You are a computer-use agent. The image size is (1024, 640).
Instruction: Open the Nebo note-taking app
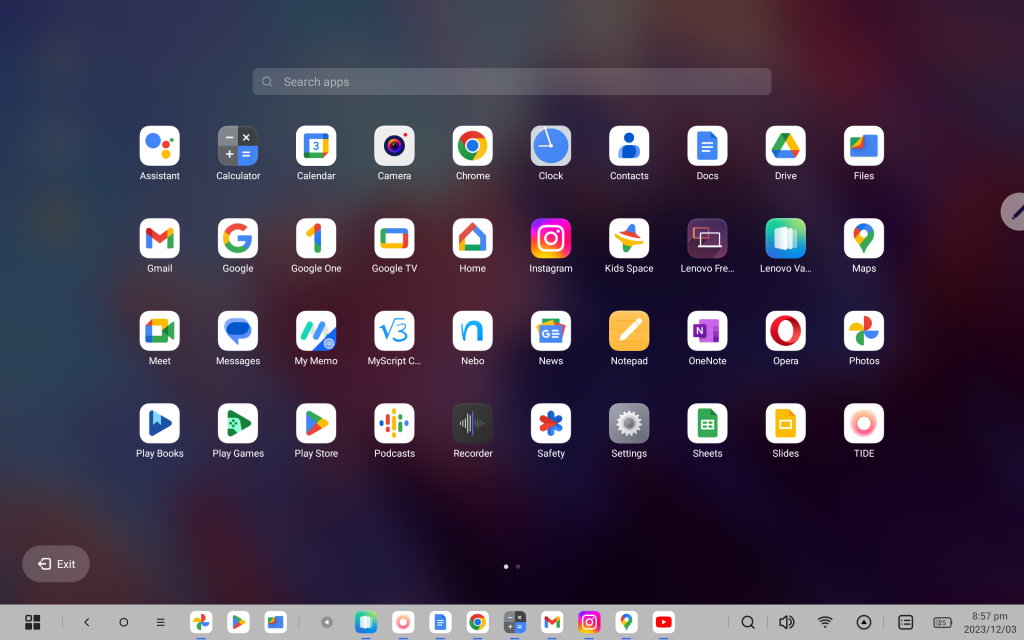[472, 332]
